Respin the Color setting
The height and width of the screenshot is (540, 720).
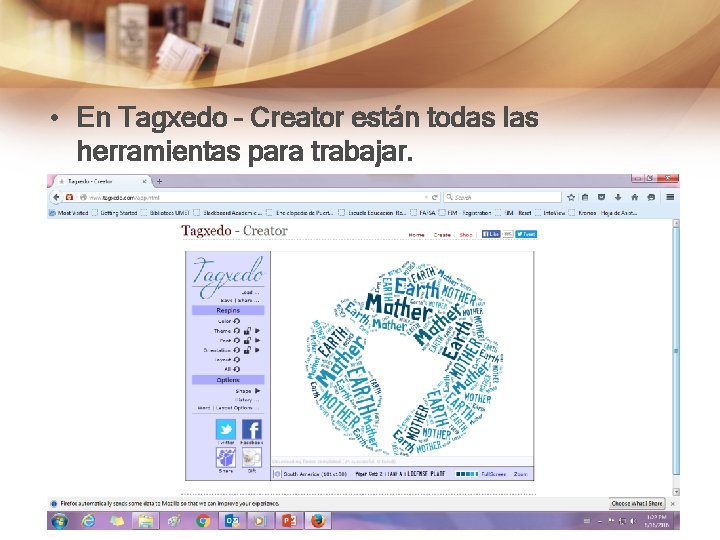[x=237, y=321]
